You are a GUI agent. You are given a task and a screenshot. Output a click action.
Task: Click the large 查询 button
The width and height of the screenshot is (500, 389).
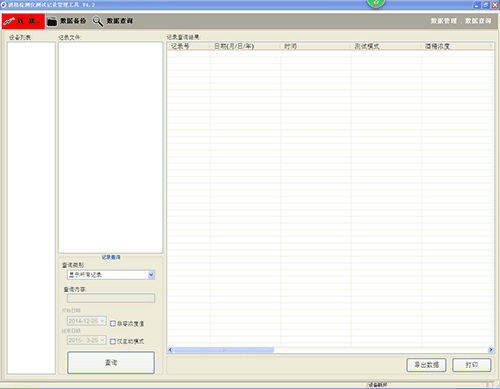[x=111, y=363]
